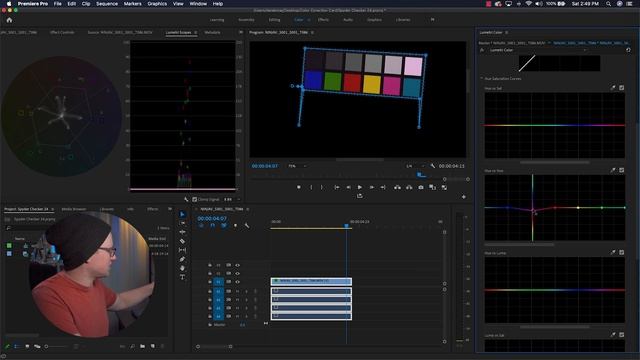Collapse the Hue Saturation Curves section
This screenshot has width=640, height=360.
click(x=482, y=78)
